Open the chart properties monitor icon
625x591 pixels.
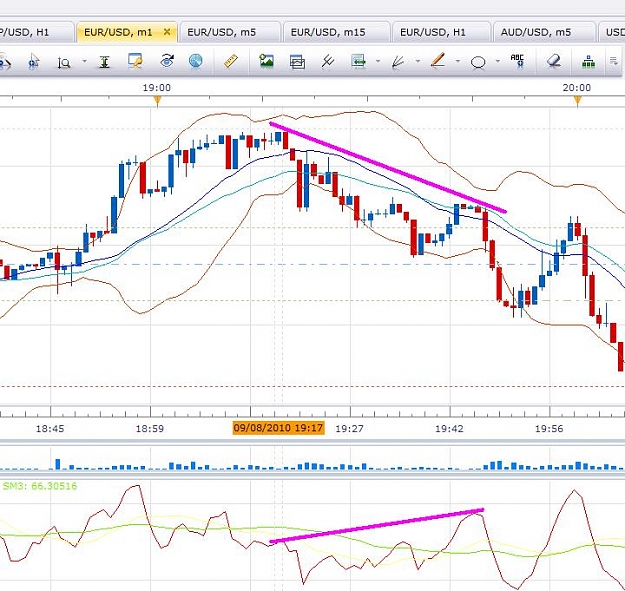coord(136,61)
